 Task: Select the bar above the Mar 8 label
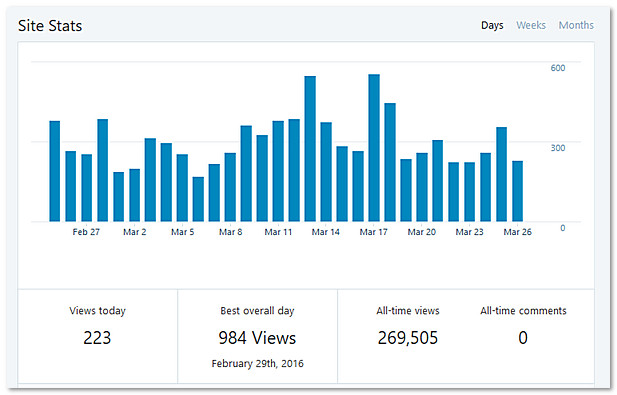coord(230,187)
